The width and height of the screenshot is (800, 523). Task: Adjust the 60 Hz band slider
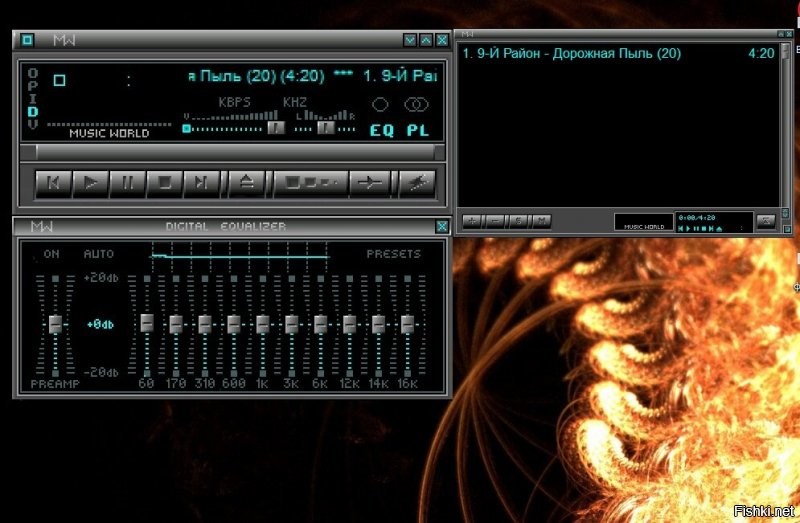(147, 323)
